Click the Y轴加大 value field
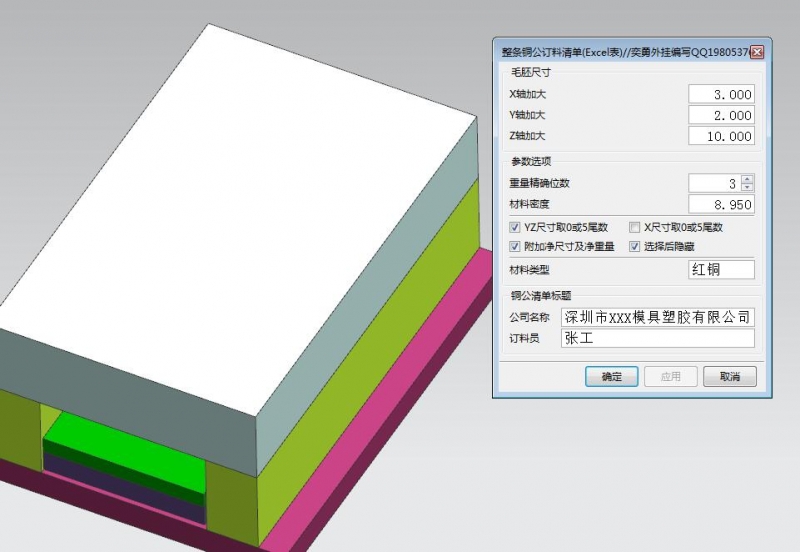This screenshot has width=800, height=552. click(720, 115)
